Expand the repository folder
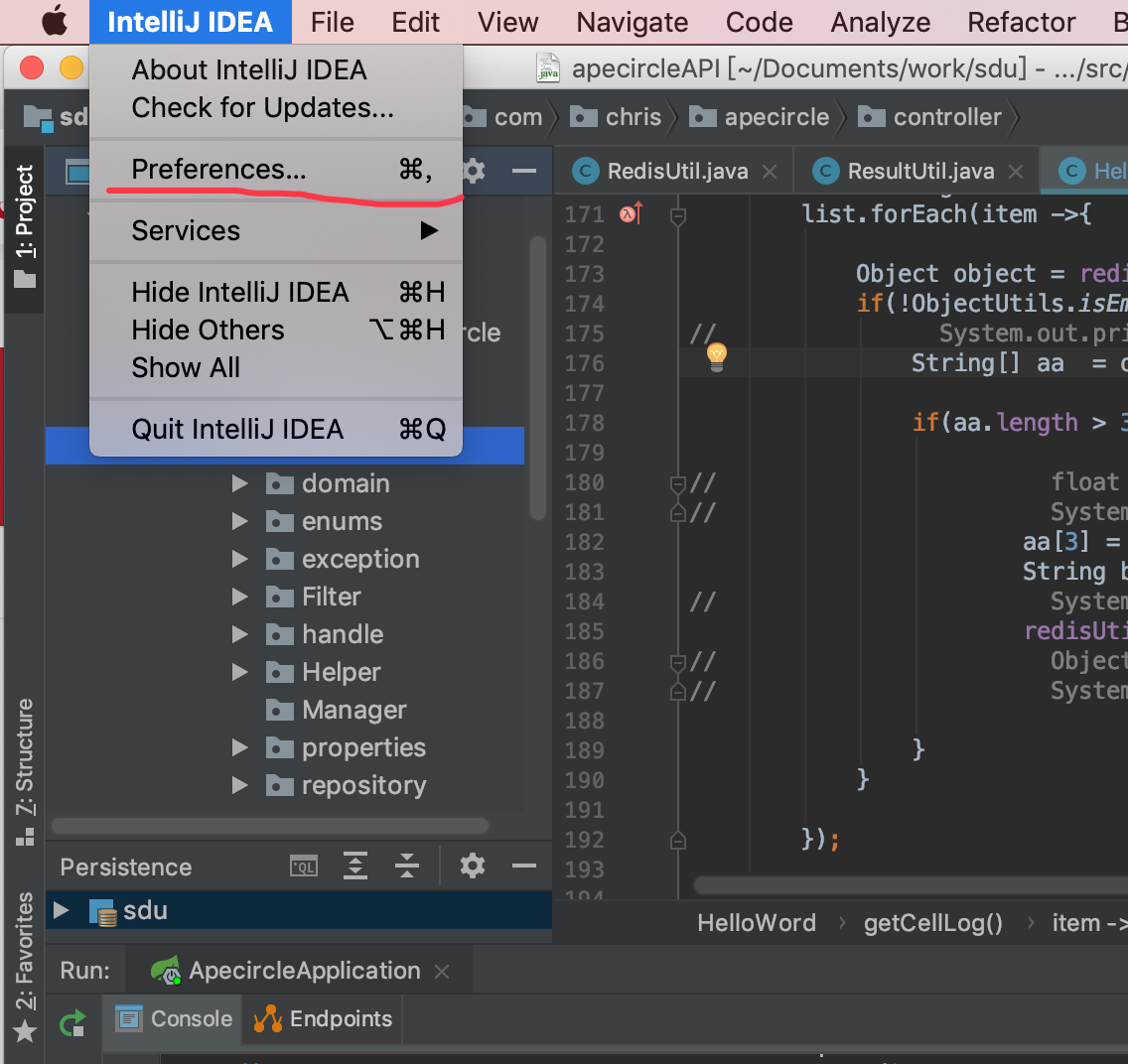 point(239,785)
